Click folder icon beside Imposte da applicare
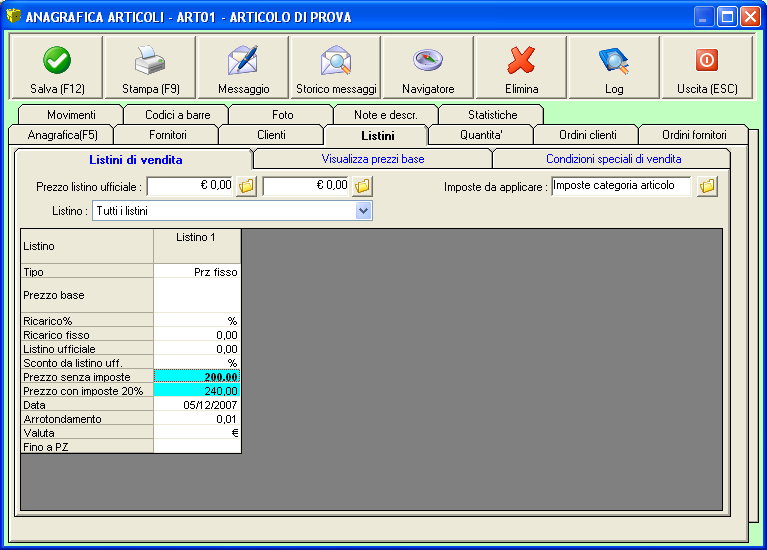The image size is (767, 550). click(707, 186)
